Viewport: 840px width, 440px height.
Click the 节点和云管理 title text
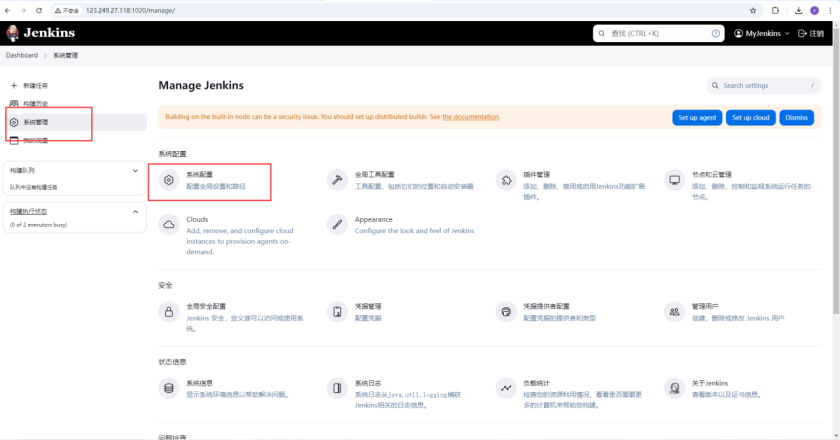[711, 175]
